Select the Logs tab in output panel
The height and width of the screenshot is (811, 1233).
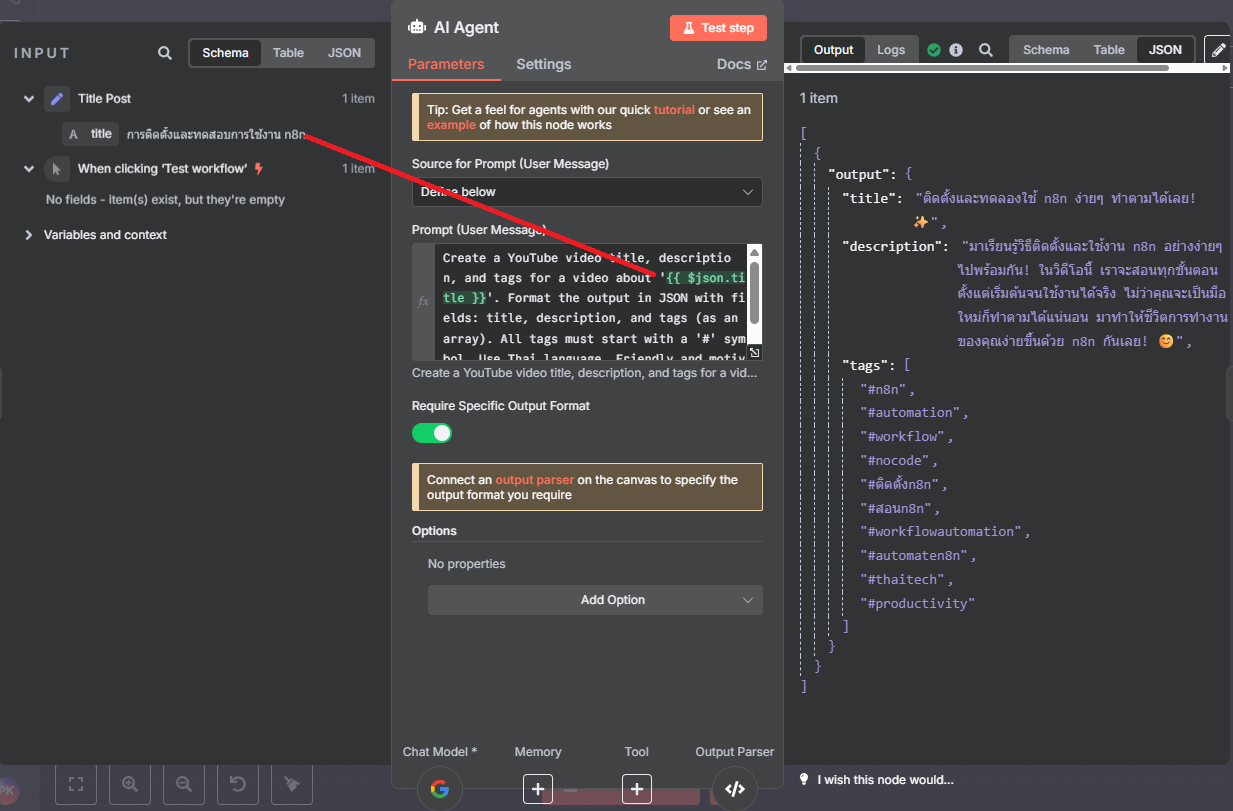coord(891,50)
